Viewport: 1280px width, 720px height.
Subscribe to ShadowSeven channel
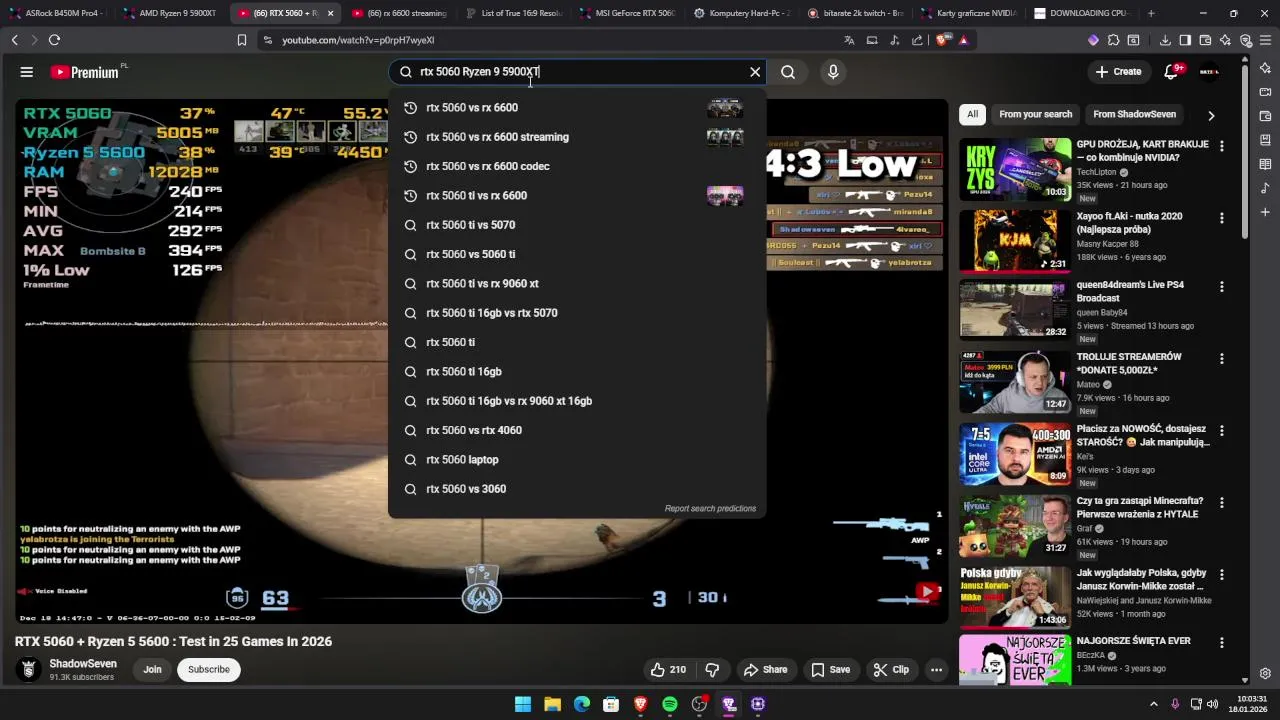[x=209, y=670]
